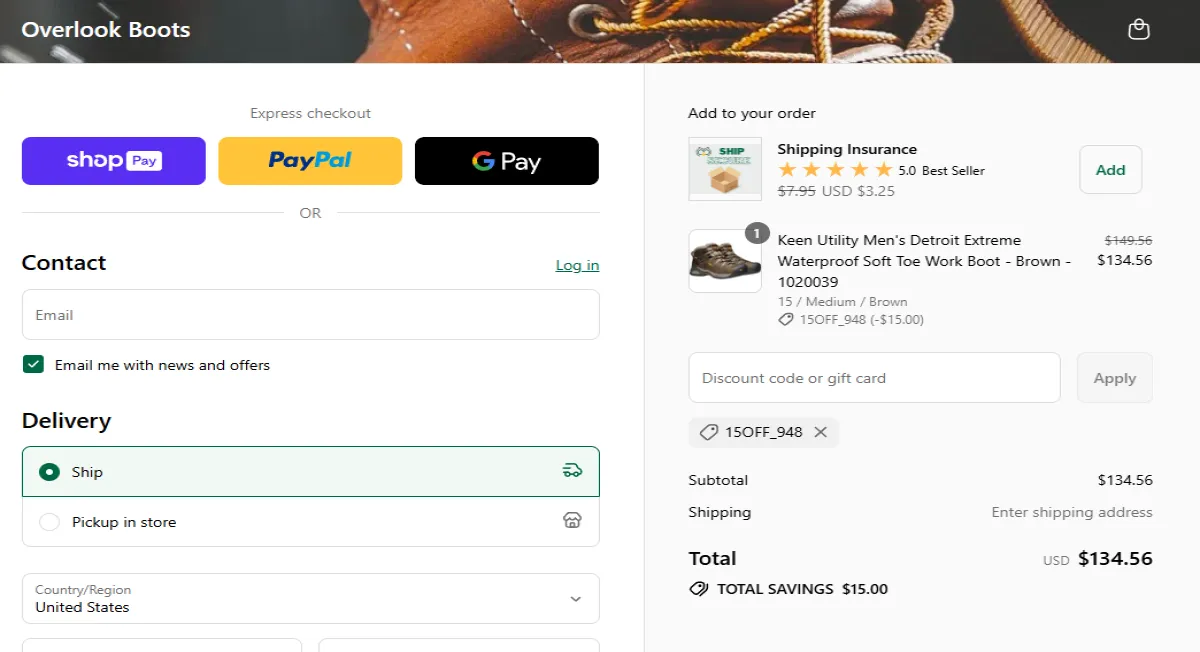Click the Log in link
The image size is (1200, 652).
pyautogui.click(x=577, y=265)
